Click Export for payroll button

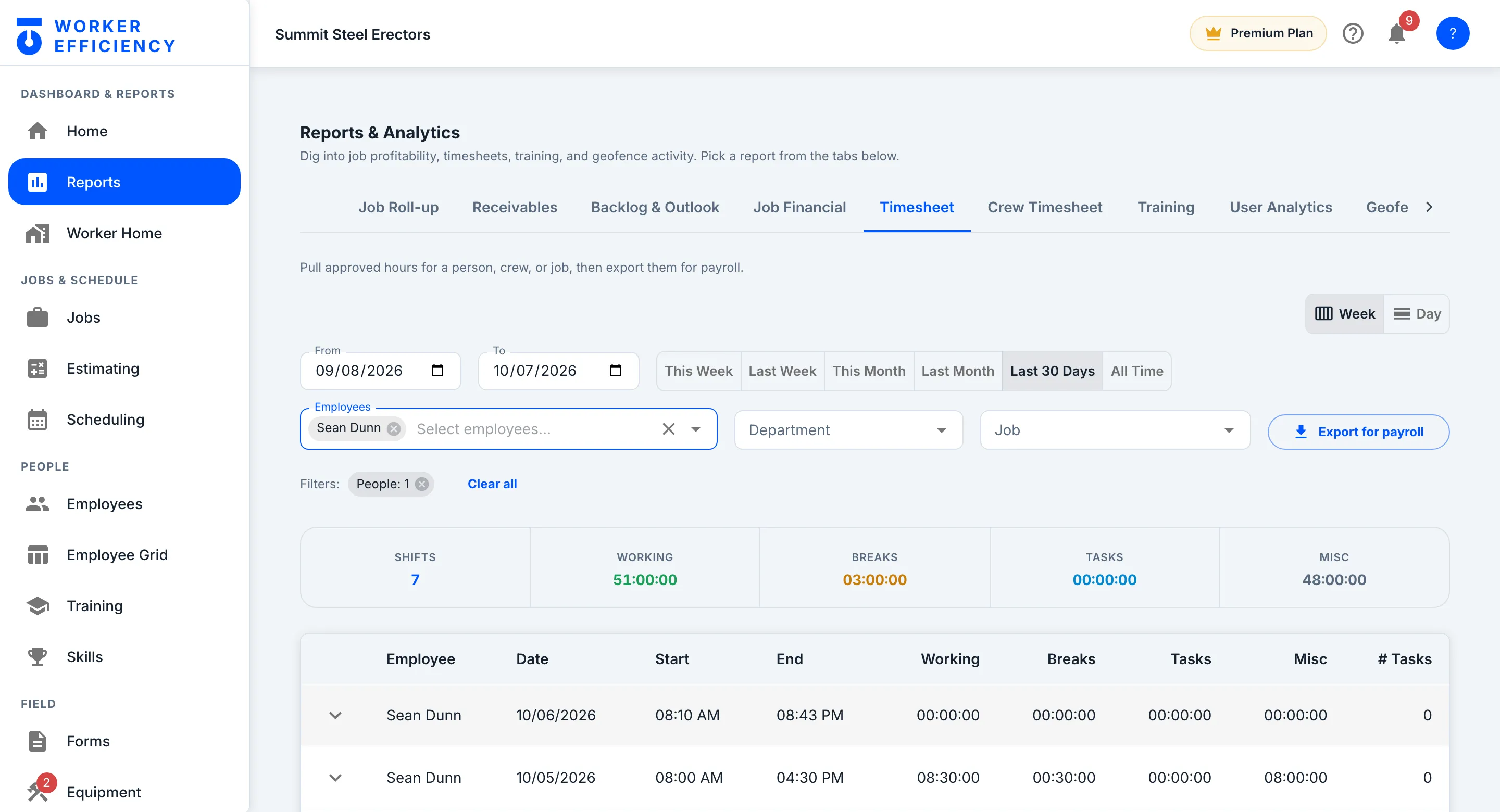1358,432
